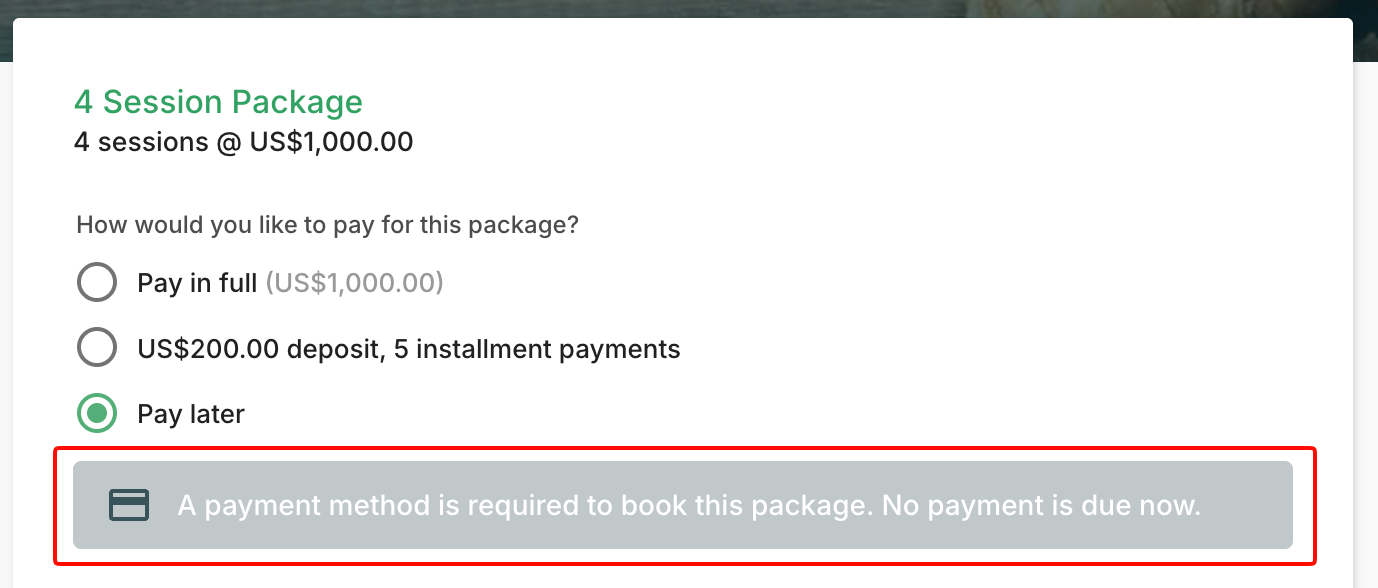Image resolution: width=1378 pixels, height=588 pixels.
Task: Click the "Pay later" label text
Action: pyautogui.click(x=191, y=414)
